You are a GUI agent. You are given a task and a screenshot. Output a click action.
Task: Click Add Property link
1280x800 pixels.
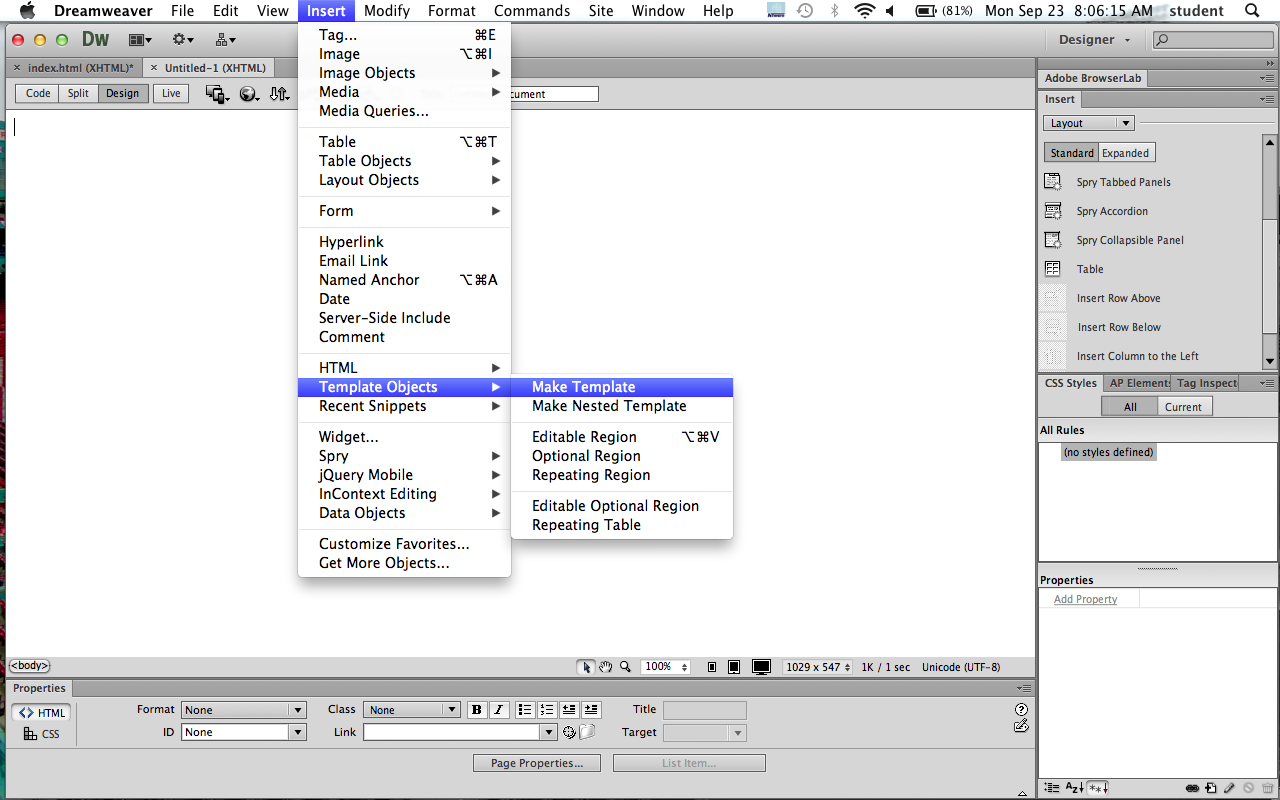pyautogui.click(x=1085, y=599)
